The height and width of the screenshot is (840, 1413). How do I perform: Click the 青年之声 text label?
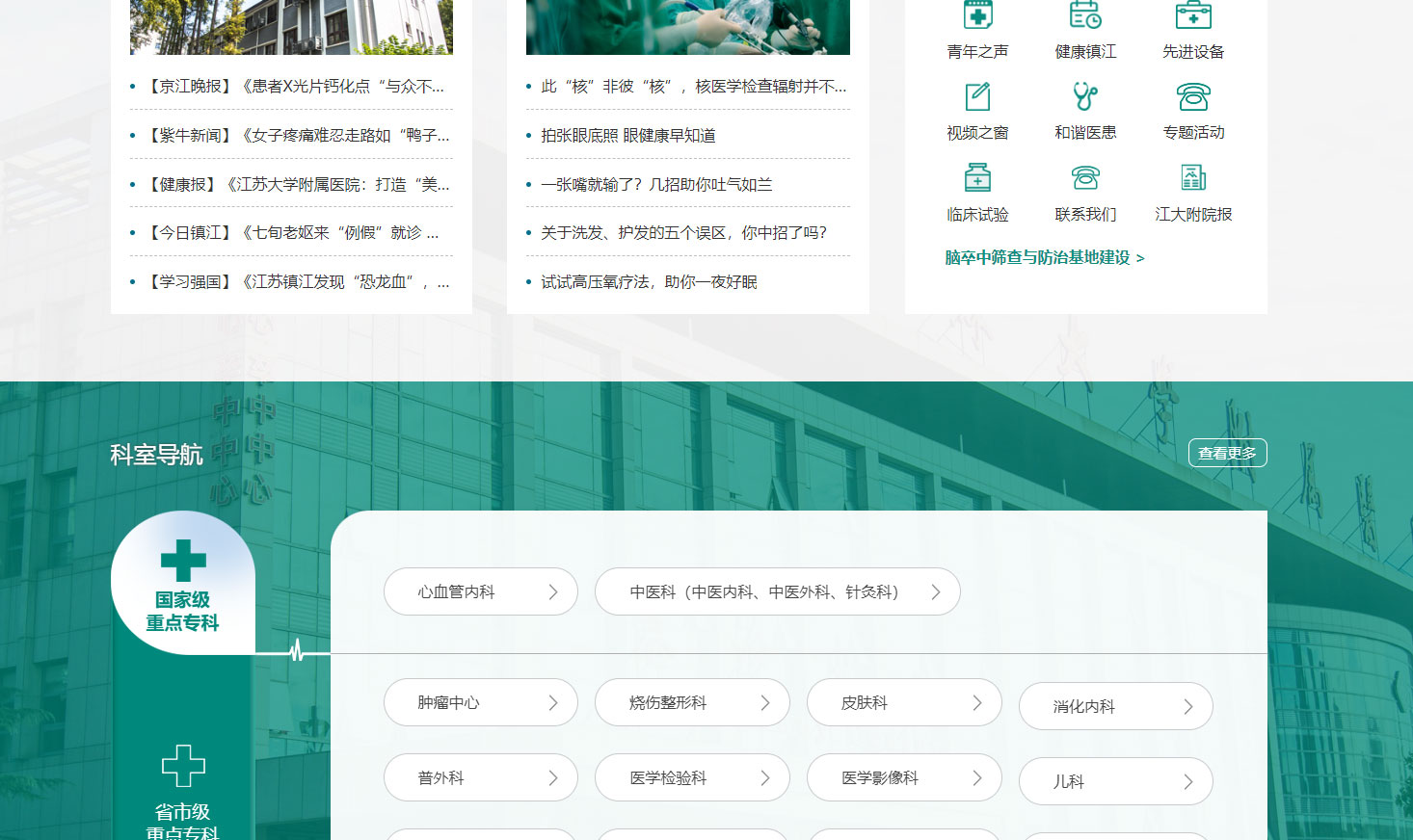pos(977,51)
